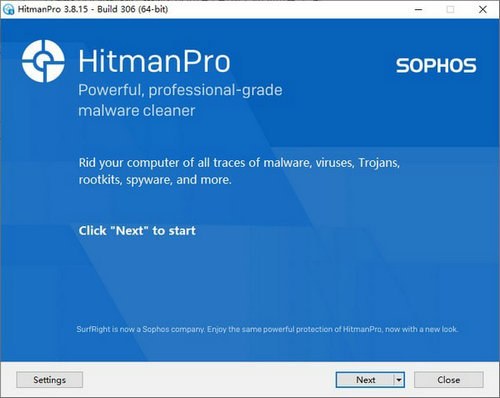Viewport: 500px width, 398px height.
Task: Click the "HitmanPro" heading text
Action: 154,61
